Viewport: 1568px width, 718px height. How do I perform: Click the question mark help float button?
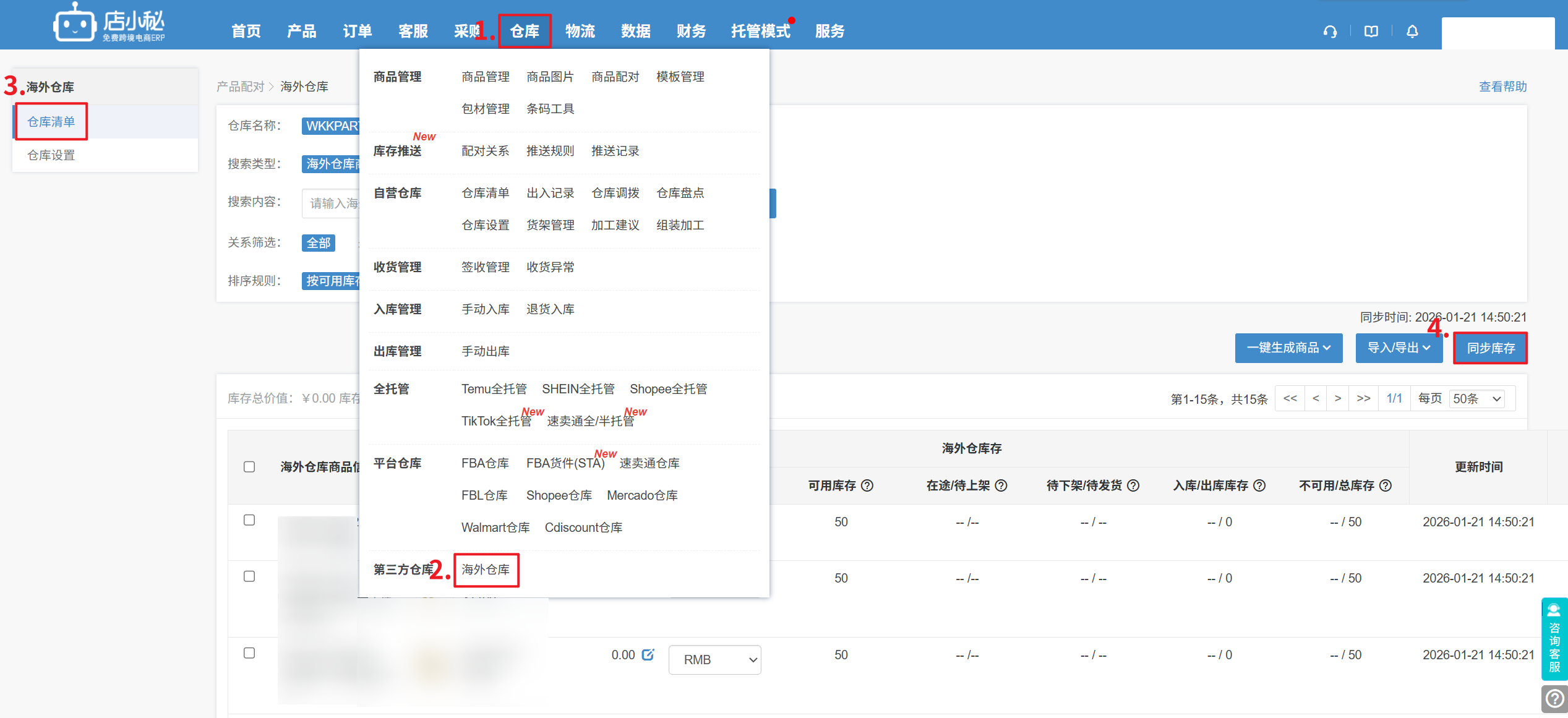(1554, 699)
